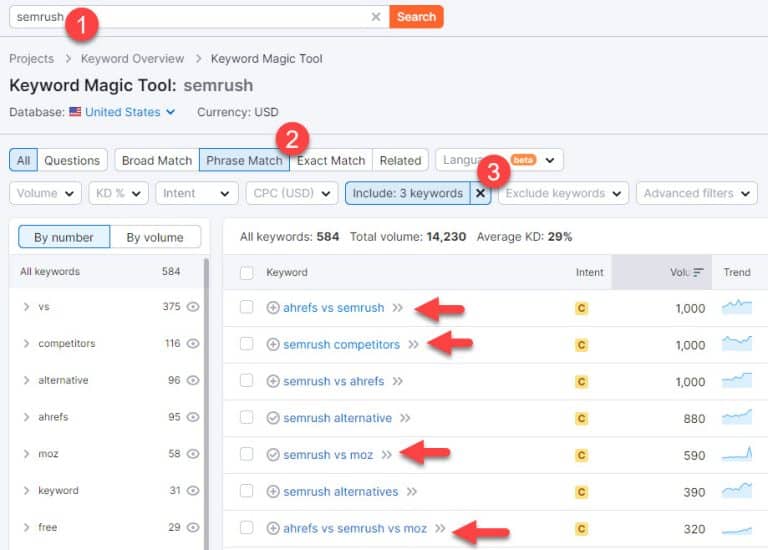Select the By volume sorting option

coord(155,237)
